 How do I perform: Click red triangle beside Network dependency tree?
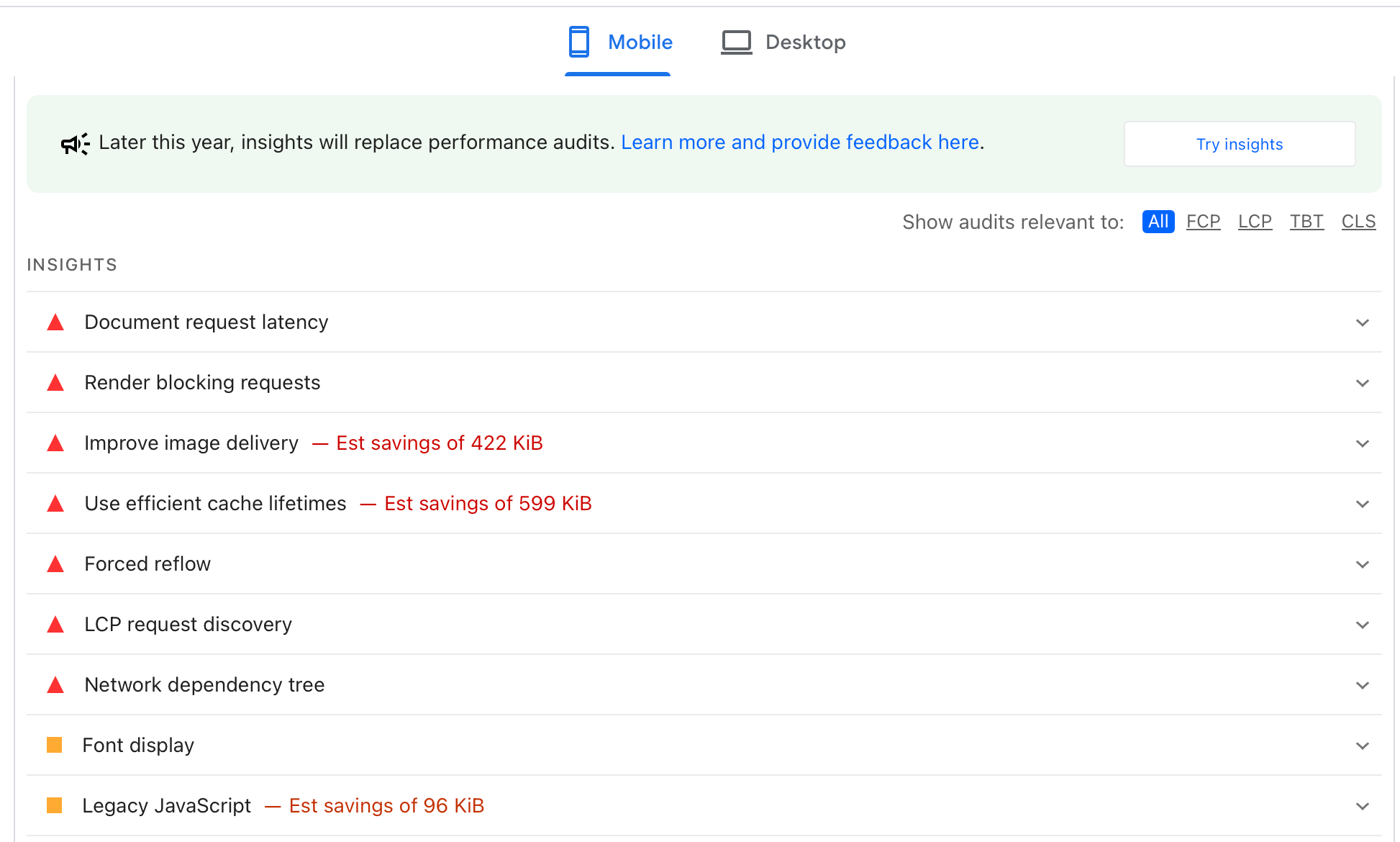tap(55, 685)
